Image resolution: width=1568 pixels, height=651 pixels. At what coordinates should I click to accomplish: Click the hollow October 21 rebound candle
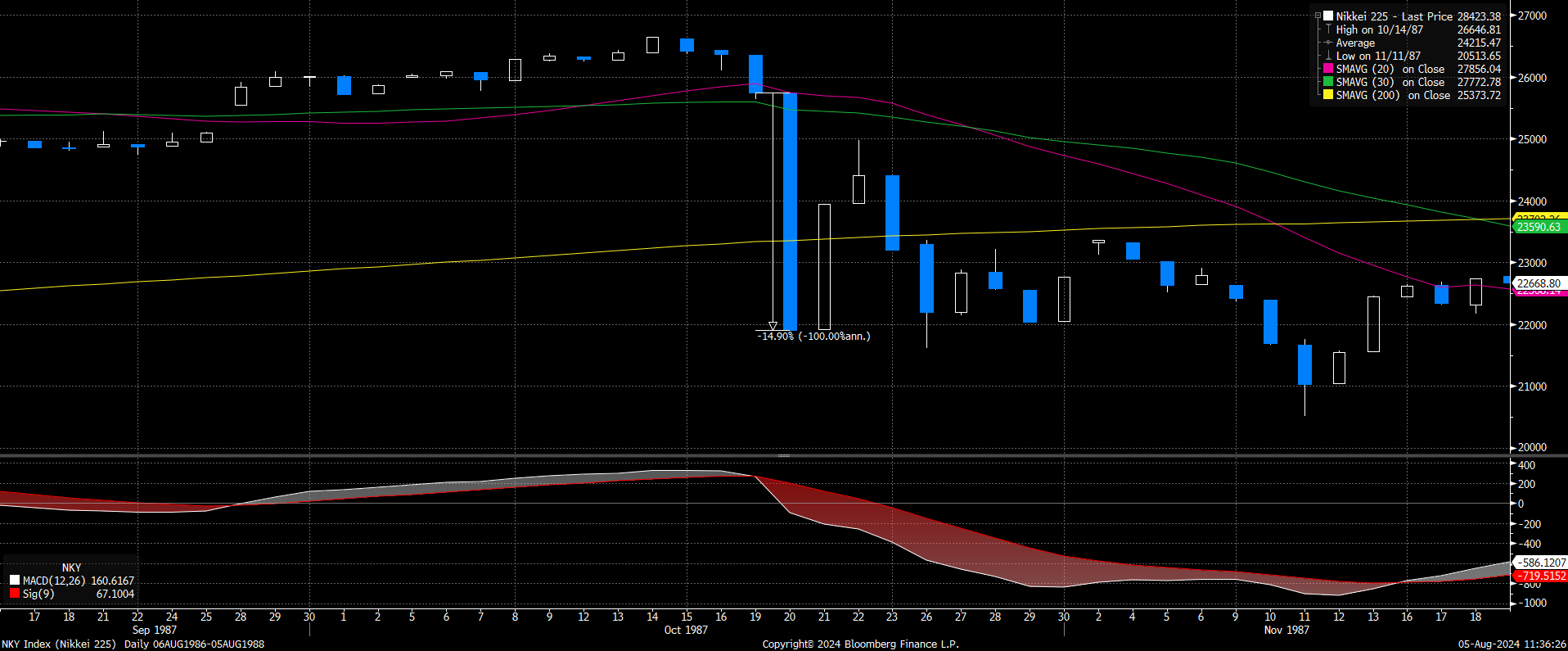824,267
